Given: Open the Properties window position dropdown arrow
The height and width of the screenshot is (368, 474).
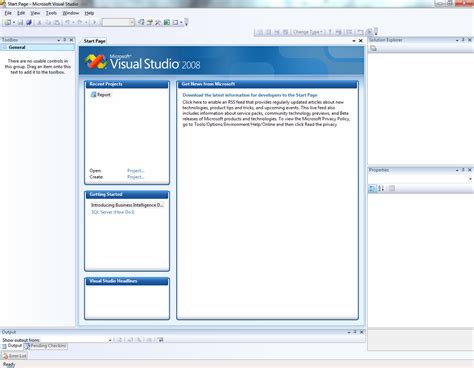Looking at the screenshot, I should (457, 170).
